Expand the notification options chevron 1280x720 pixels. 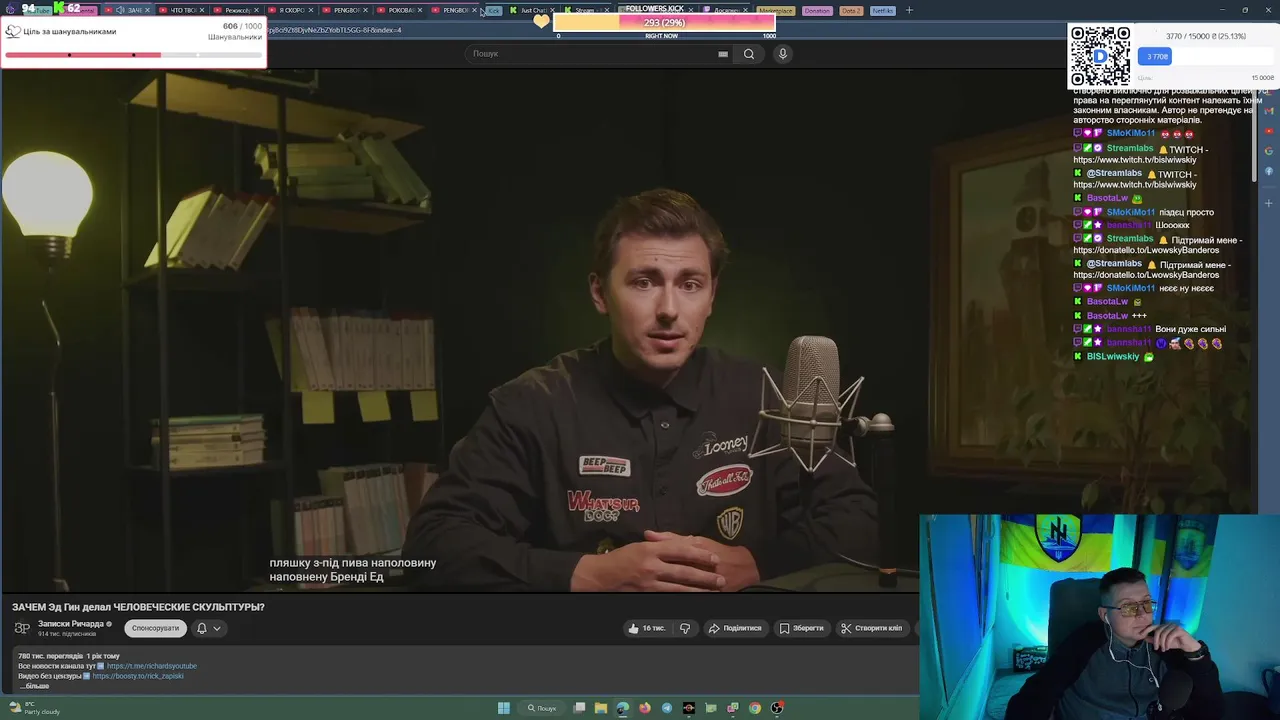[217, 628]
